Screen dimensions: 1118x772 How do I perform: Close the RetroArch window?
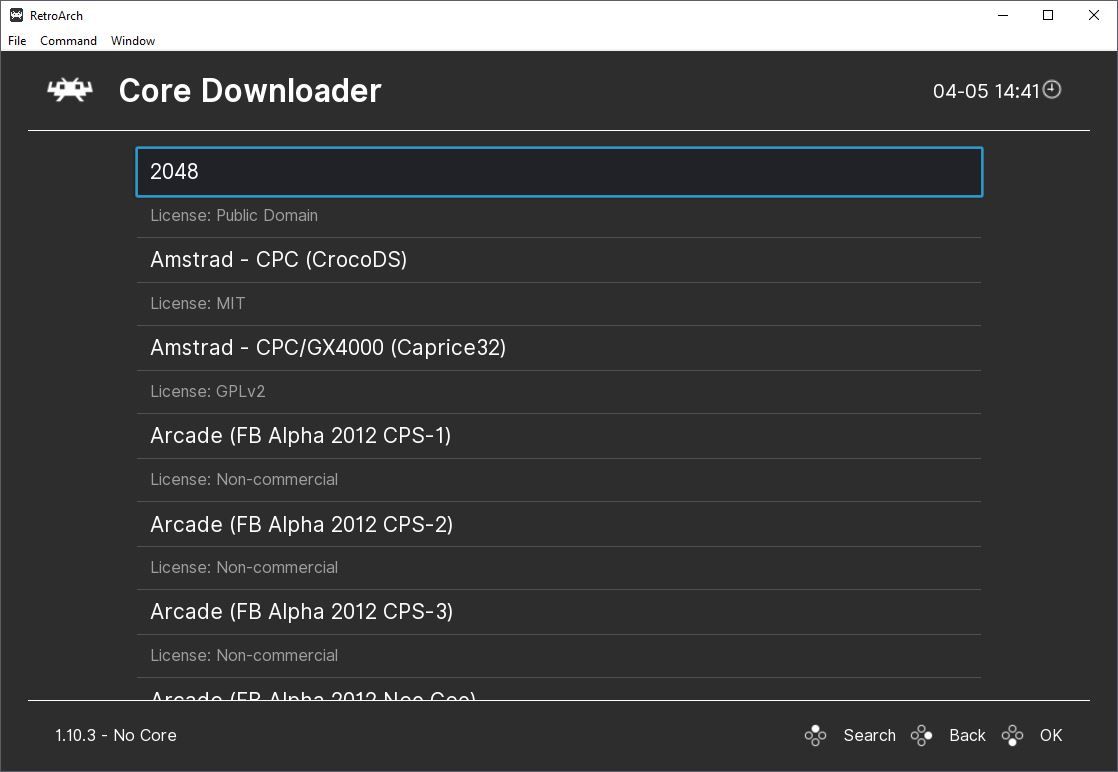[x=1094, y=15]
